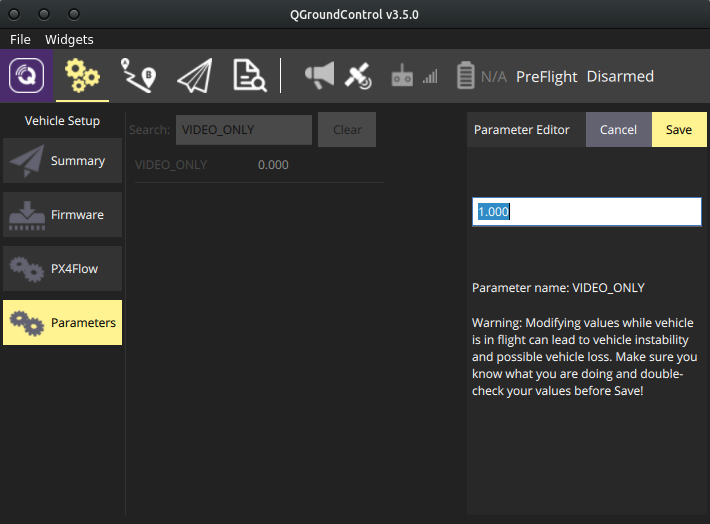Screen dimensions: 710x524
Task: Click the Vehicle Setup heading
Action: 62,121
